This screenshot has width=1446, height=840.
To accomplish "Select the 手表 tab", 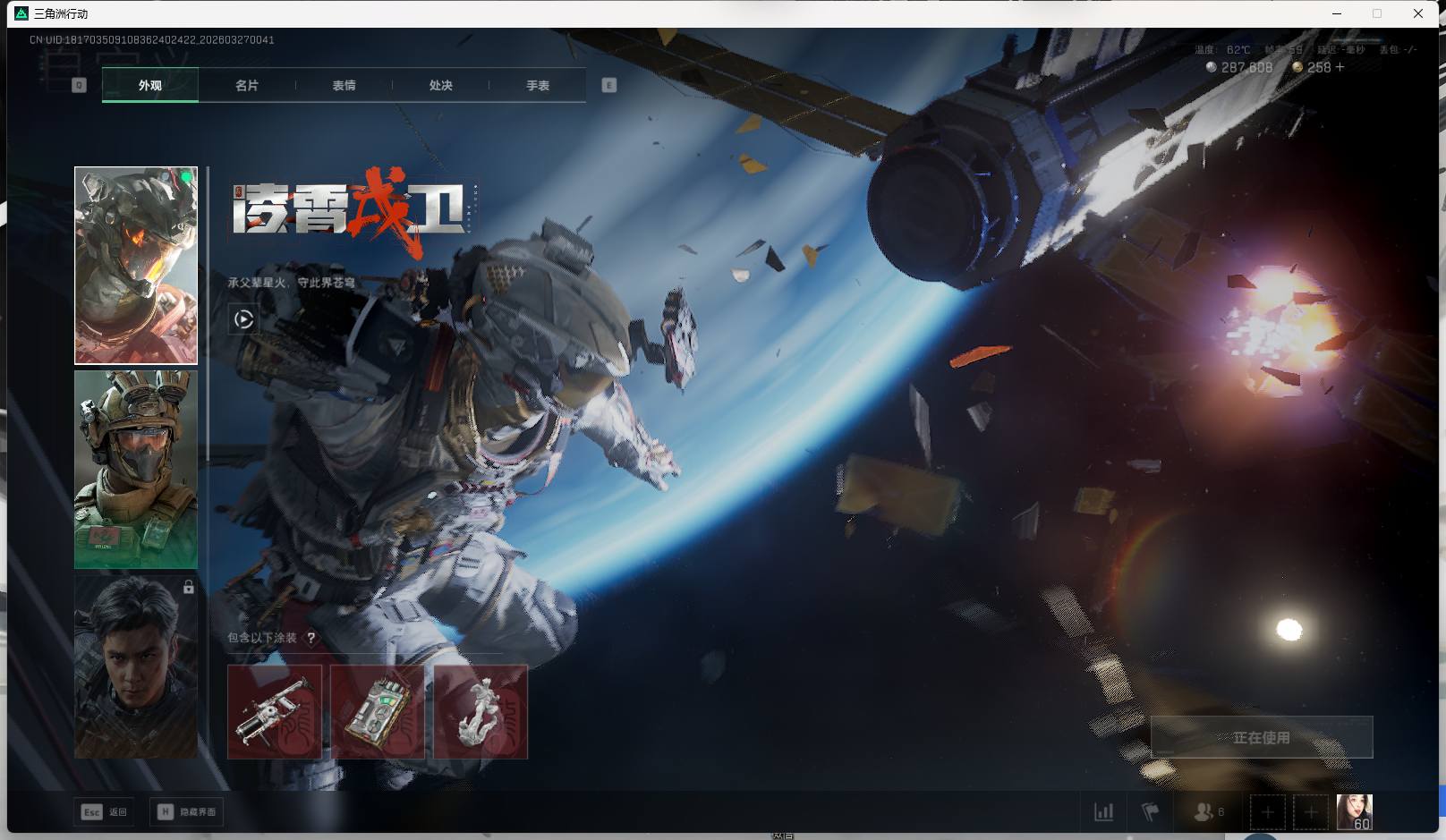I will coord(538,85).
